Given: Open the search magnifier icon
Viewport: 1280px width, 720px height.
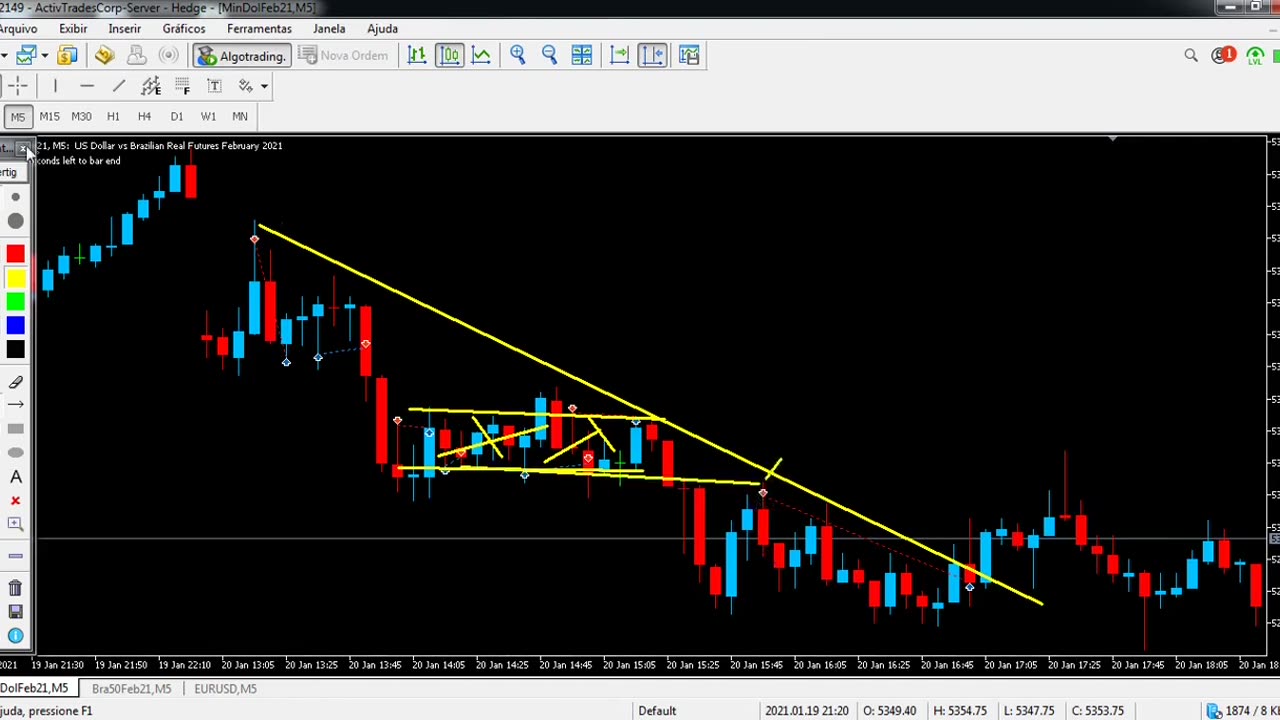Looking at the screenshot, I should [1191, 56].
